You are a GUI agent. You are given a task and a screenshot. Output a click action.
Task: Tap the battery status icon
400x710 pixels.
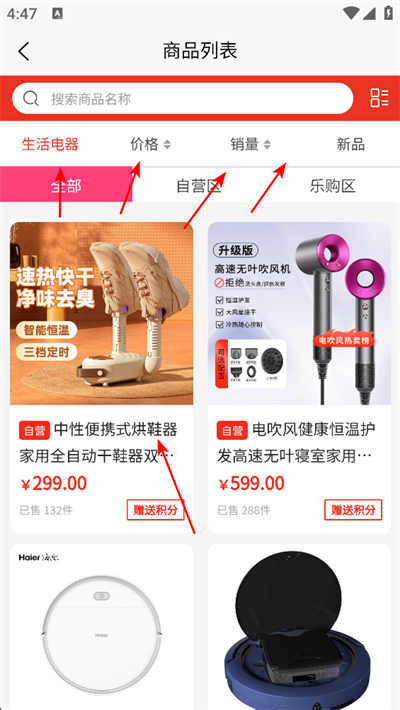click(388, 13)
